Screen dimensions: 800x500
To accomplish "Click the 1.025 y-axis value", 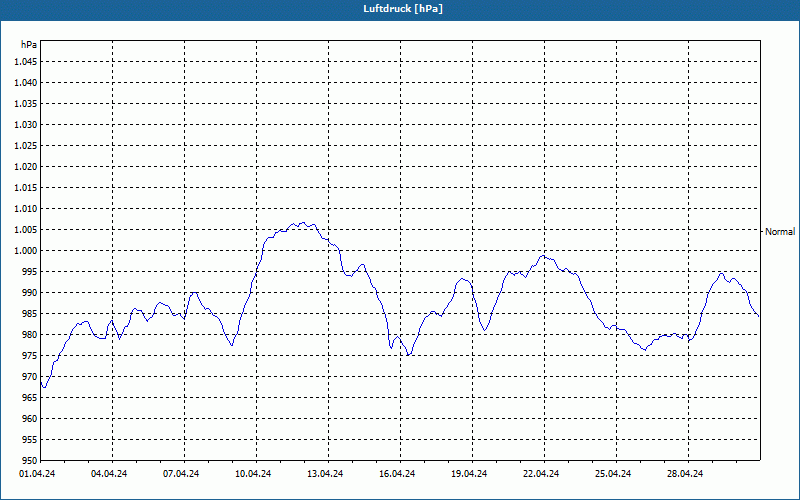I will click(x=26, y=145).
